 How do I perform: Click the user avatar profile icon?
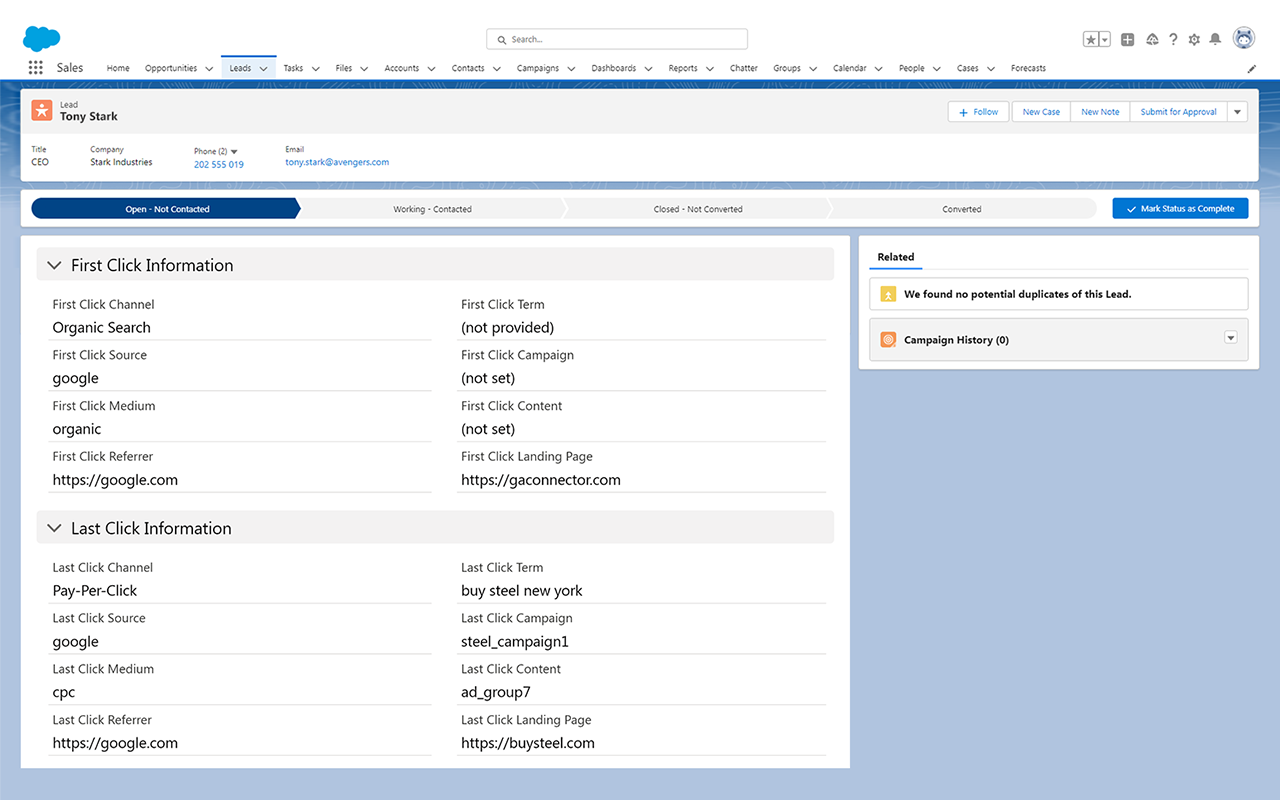point(1244,38)
